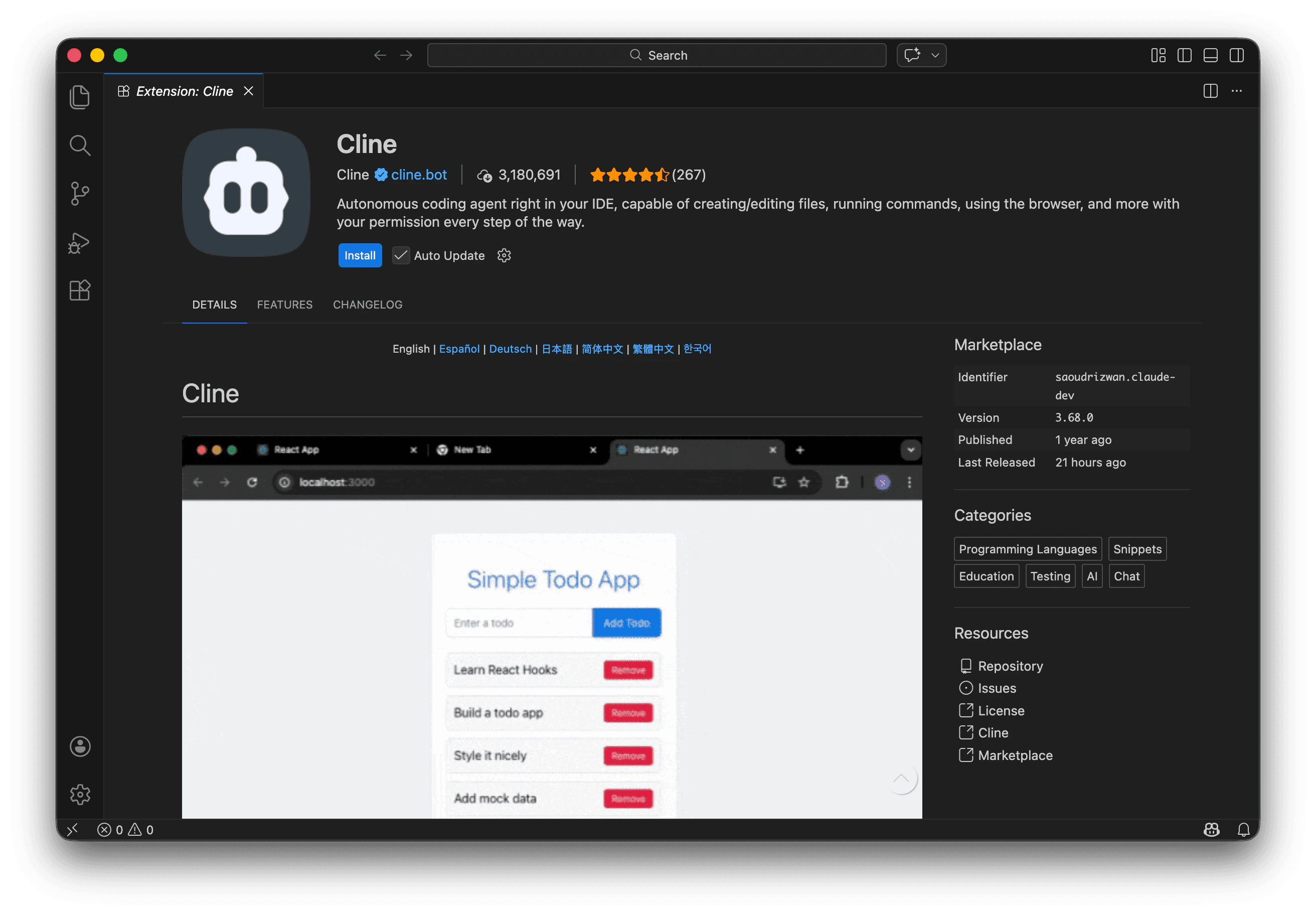Open notifications via the bell icon
Viewport: 1316px width, 915px height.
pyautogui.click(x=1243, y=829)
